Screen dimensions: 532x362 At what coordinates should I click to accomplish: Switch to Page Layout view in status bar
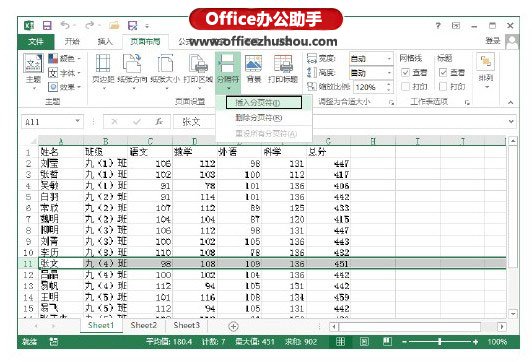364,342
